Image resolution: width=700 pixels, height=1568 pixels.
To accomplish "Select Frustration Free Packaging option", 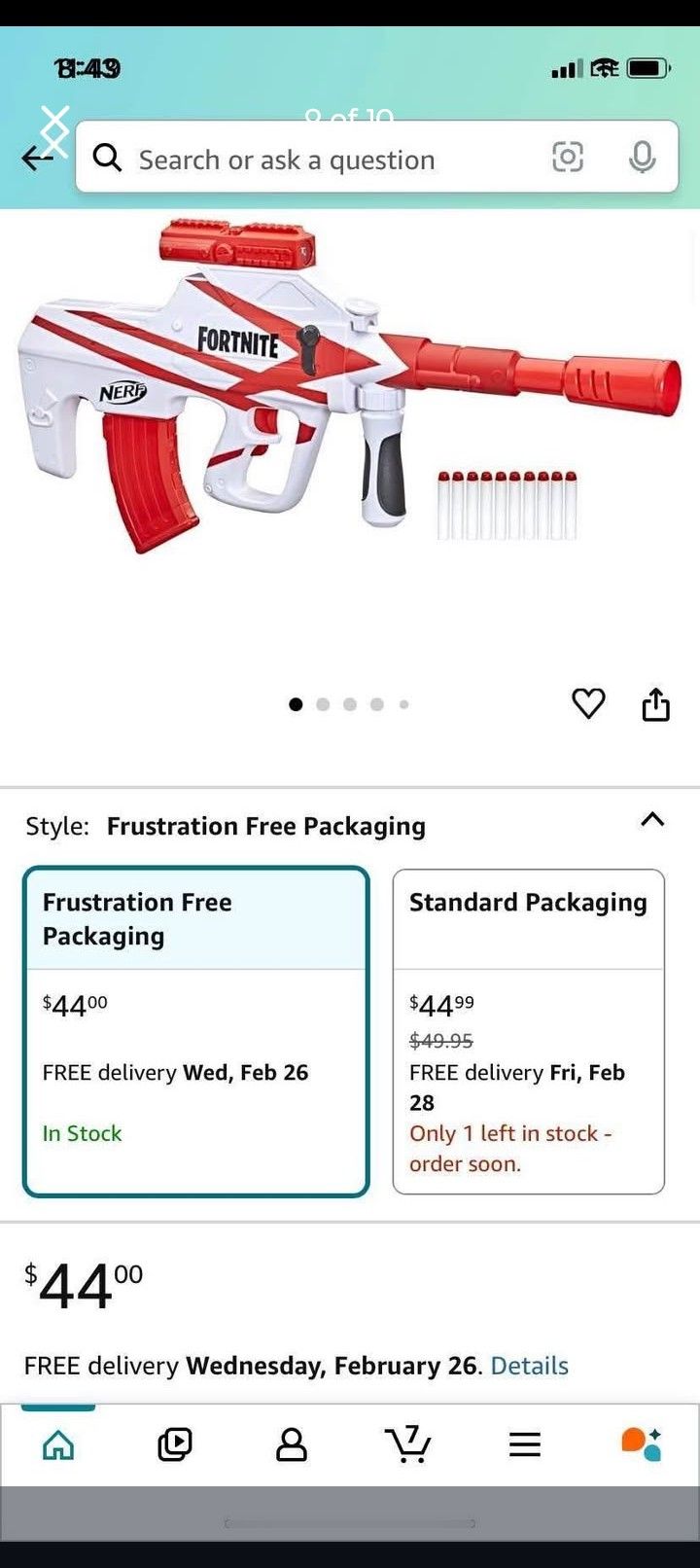I will (196, 1031).
